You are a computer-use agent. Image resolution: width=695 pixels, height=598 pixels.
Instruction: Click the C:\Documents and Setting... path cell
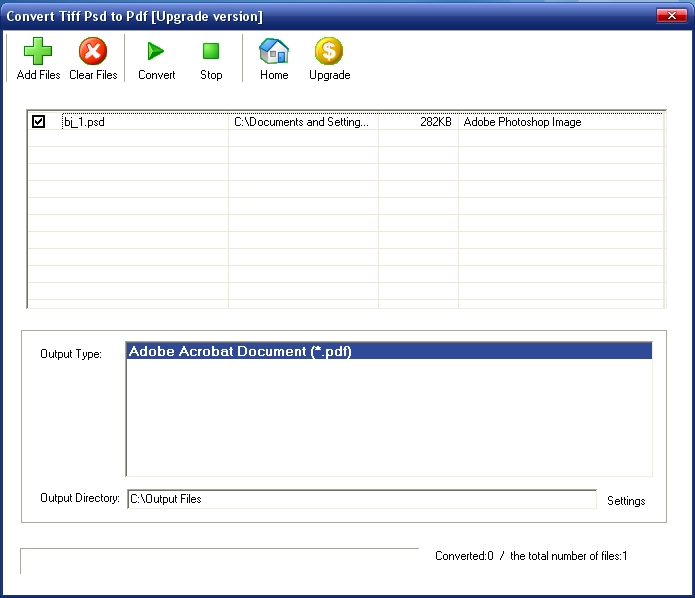click(301, 122)
